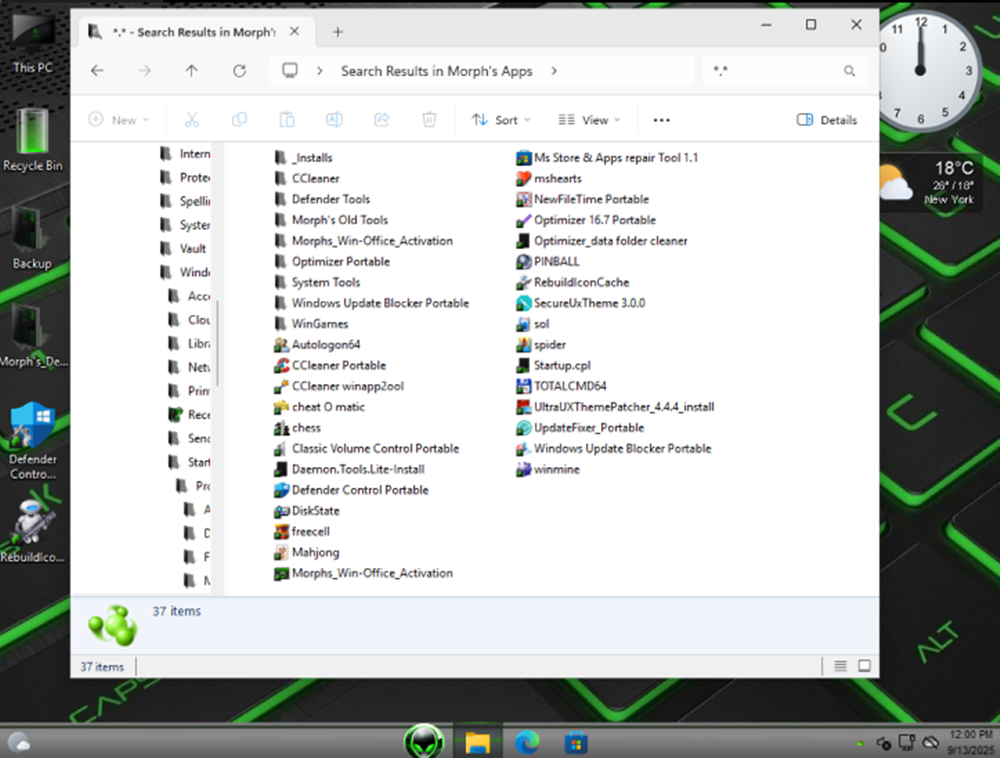Screen dimensions: 1000x758
Task: Click the Delete trash icon in toolbar
Action: click(429, 120)
